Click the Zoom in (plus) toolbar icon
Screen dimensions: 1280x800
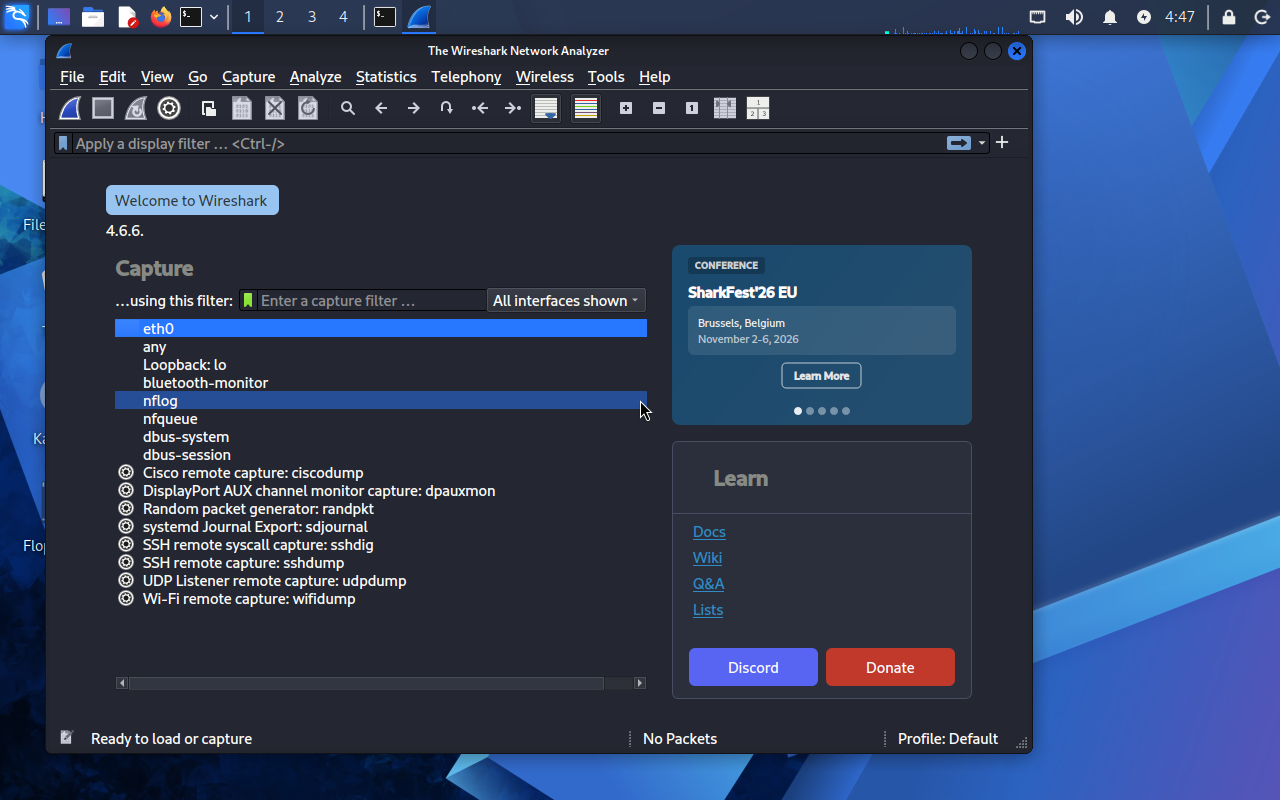(x=626, y=108)
